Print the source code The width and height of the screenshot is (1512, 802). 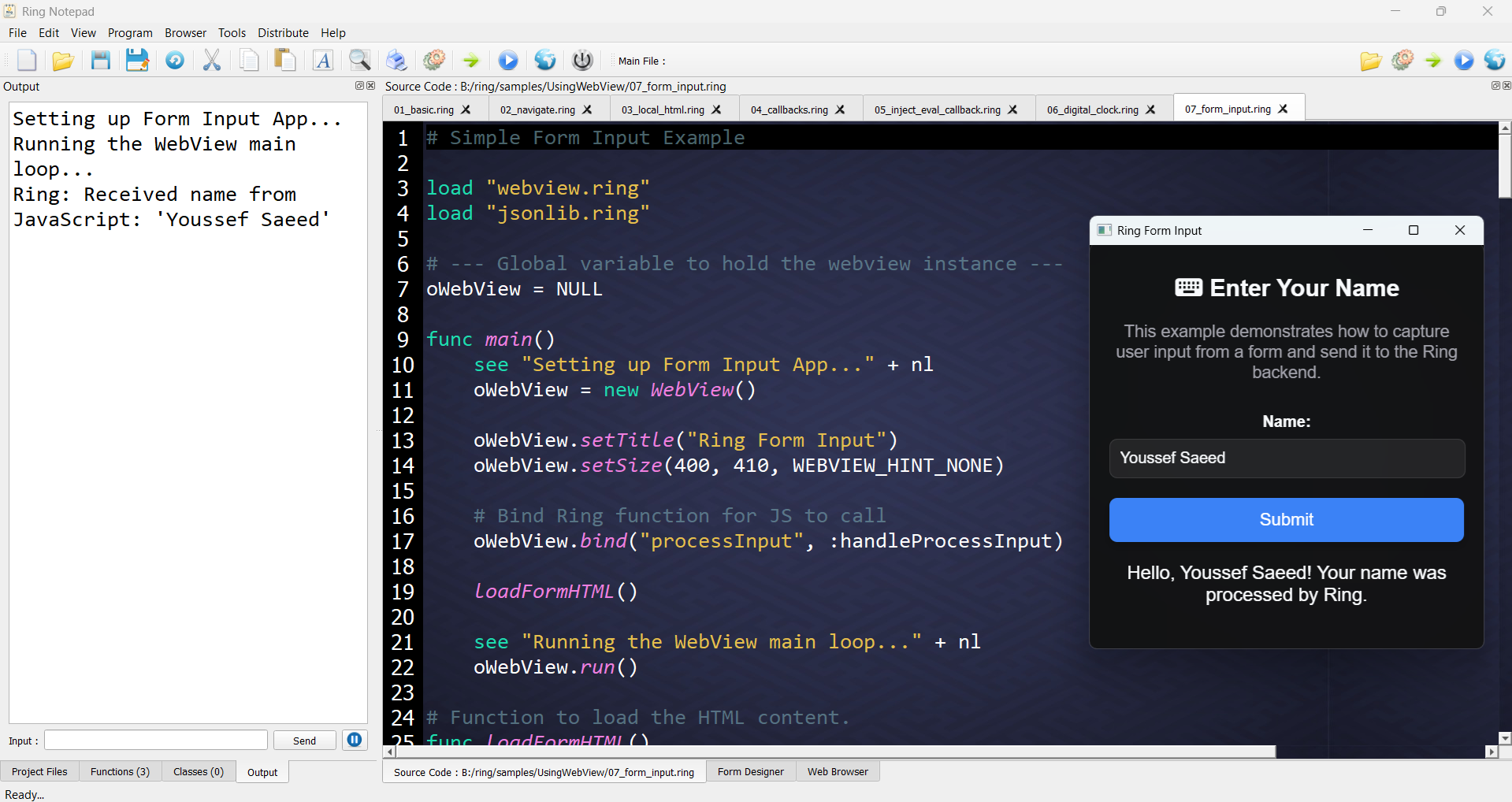[396, 60]
